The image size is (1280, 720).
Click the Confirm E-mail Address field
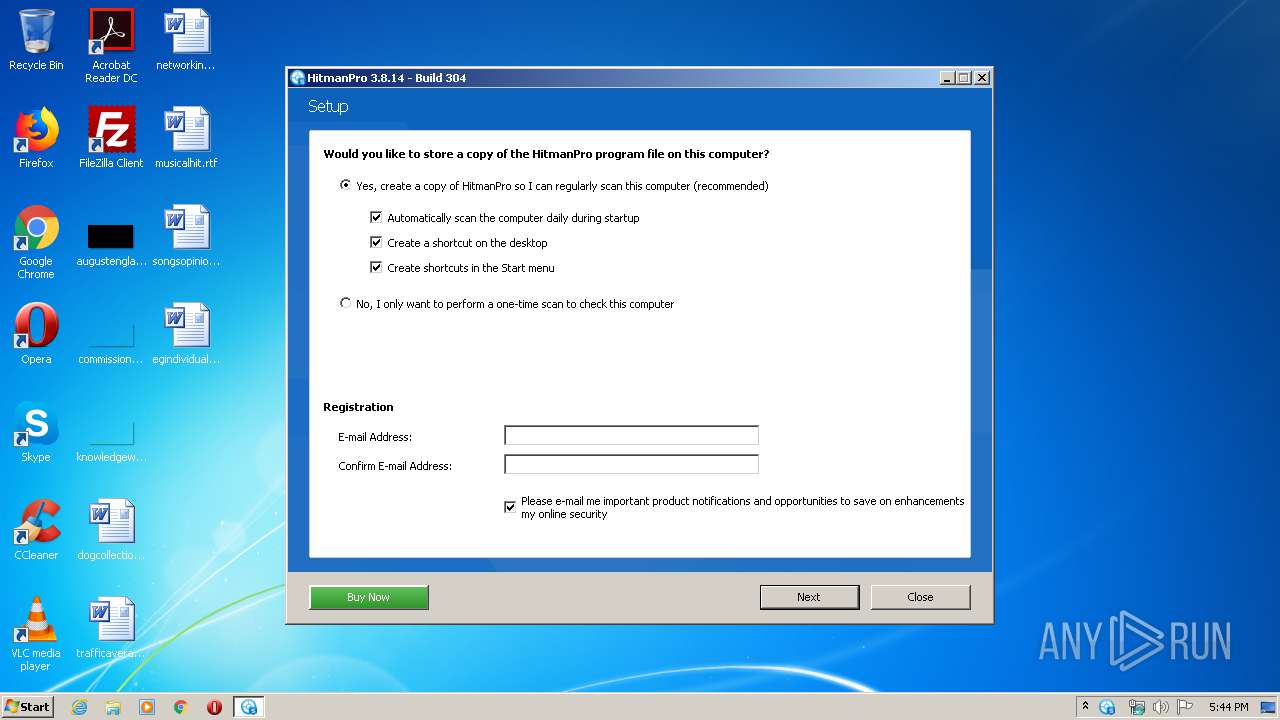[631, 464]
